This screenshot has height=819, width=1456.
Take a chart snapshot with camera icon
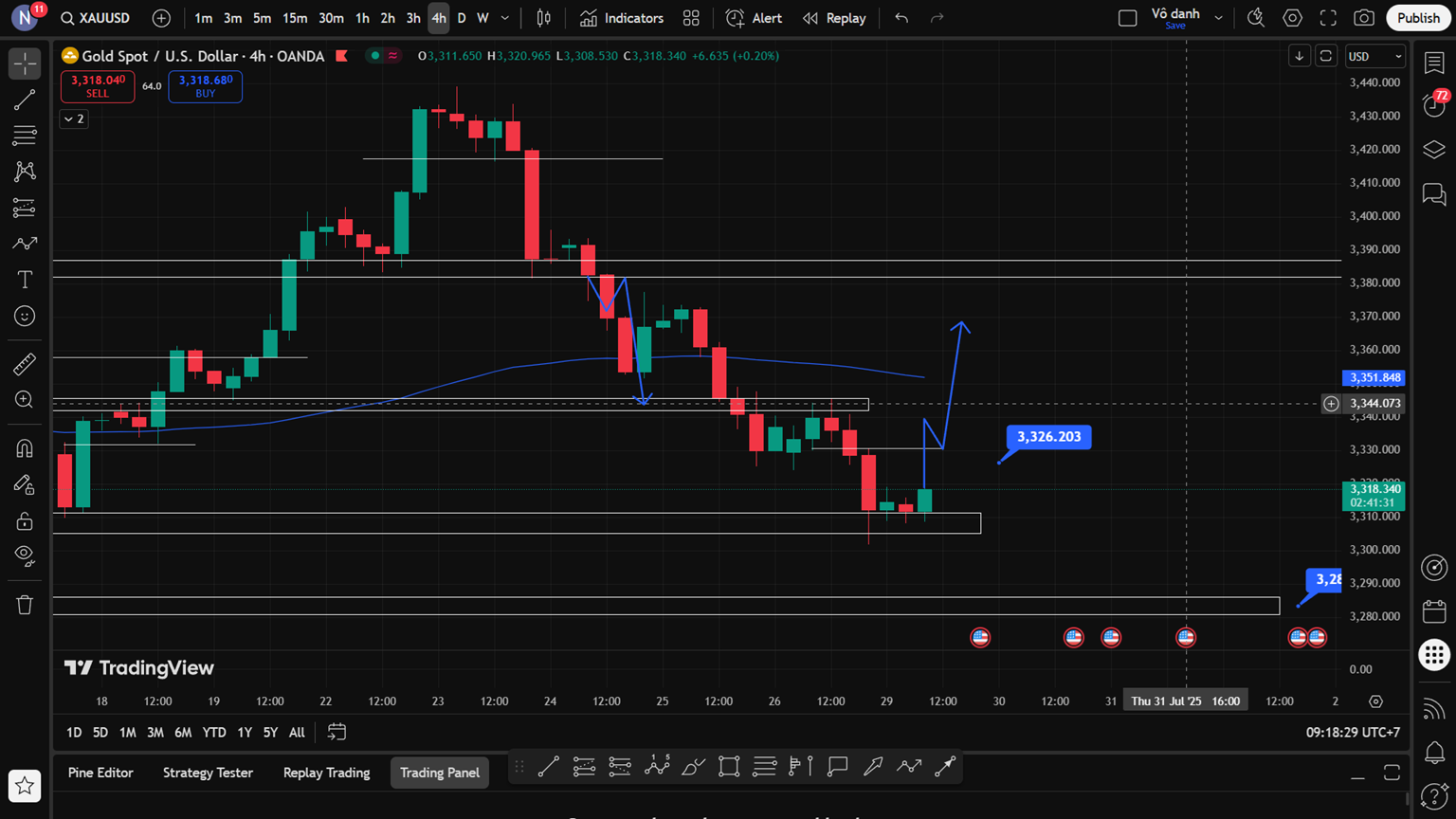point(1364,18)
